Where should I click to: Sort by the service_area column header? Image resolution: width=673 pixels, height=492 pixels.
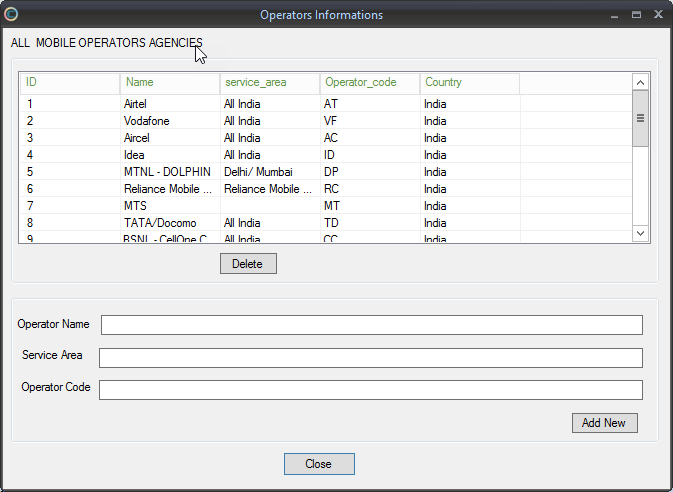270,83
